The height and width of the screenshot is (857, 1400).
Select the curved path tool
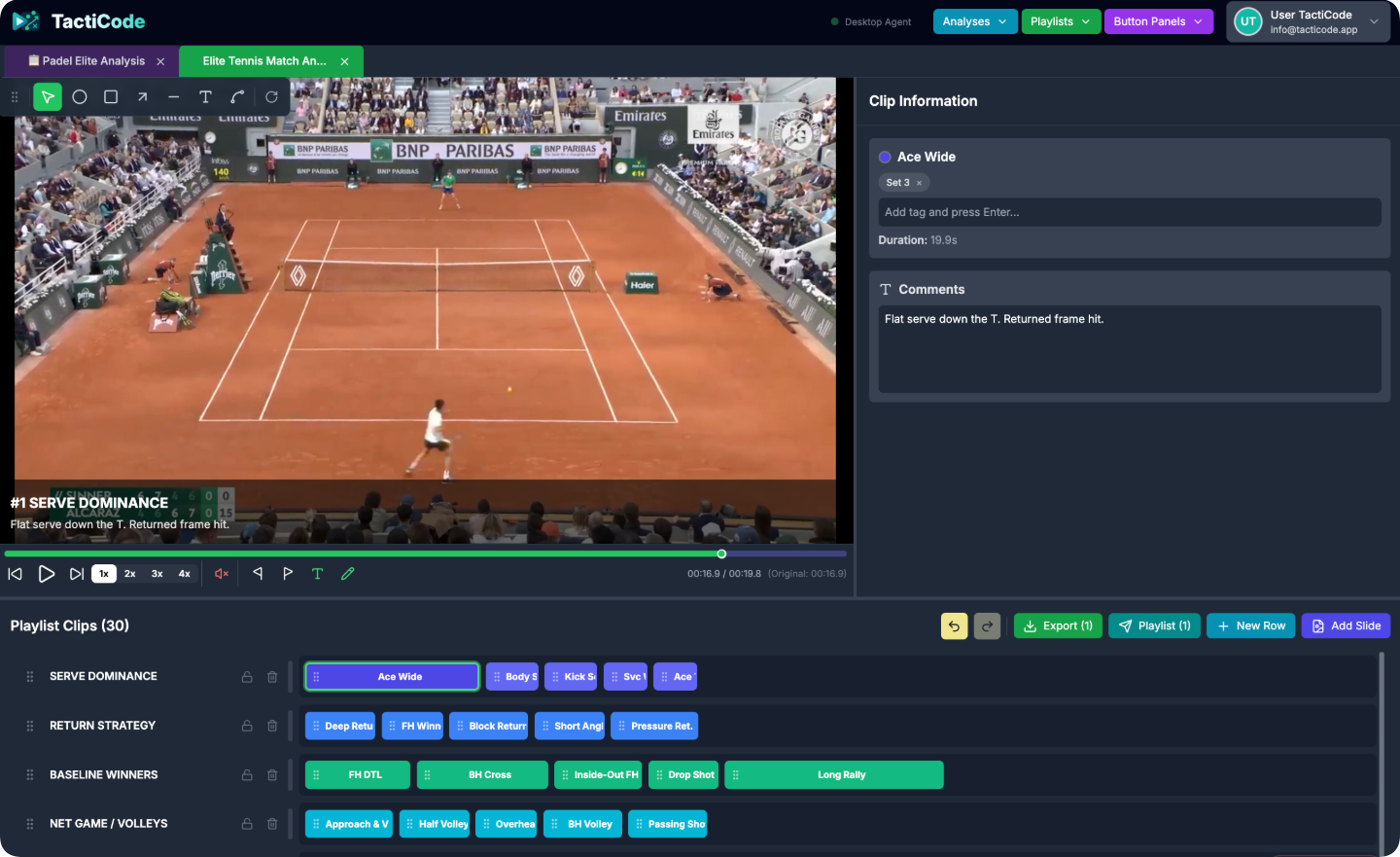[x=237, y=97]
